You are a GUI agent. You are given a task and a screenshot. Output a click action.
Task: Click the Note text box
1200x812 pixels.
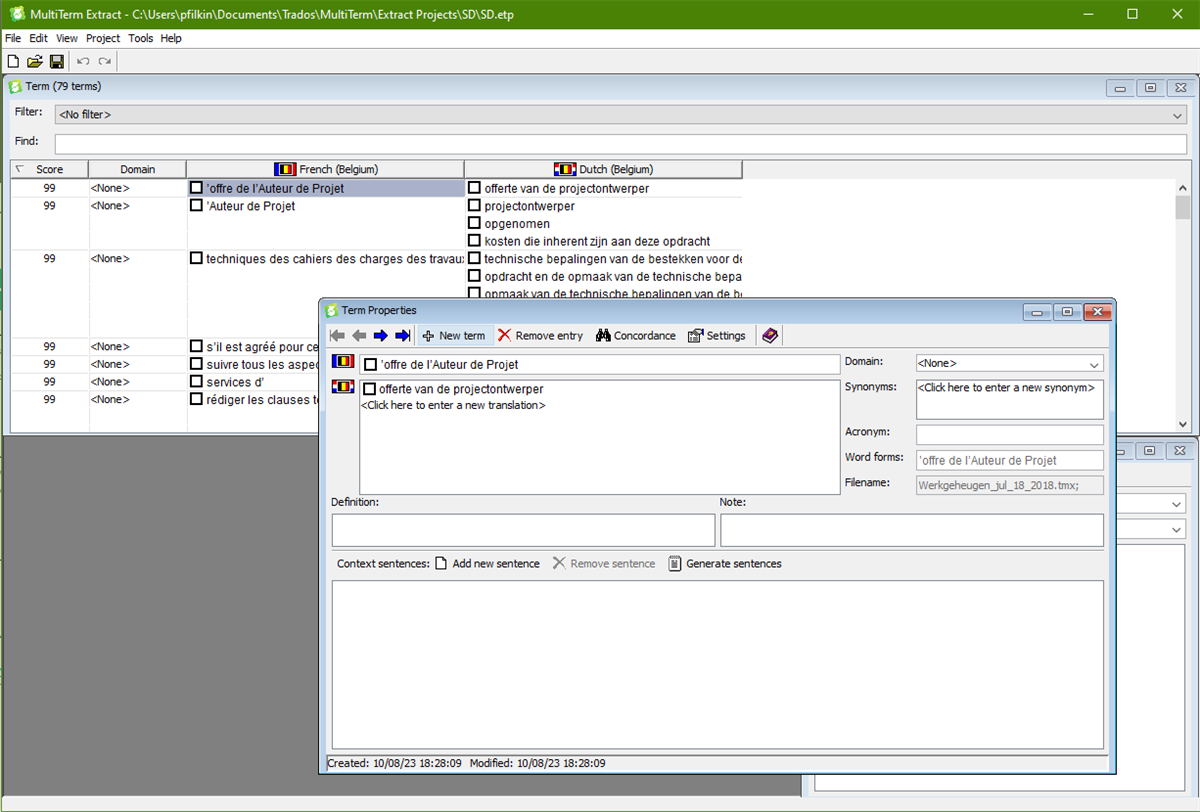(x=912, y=530)
